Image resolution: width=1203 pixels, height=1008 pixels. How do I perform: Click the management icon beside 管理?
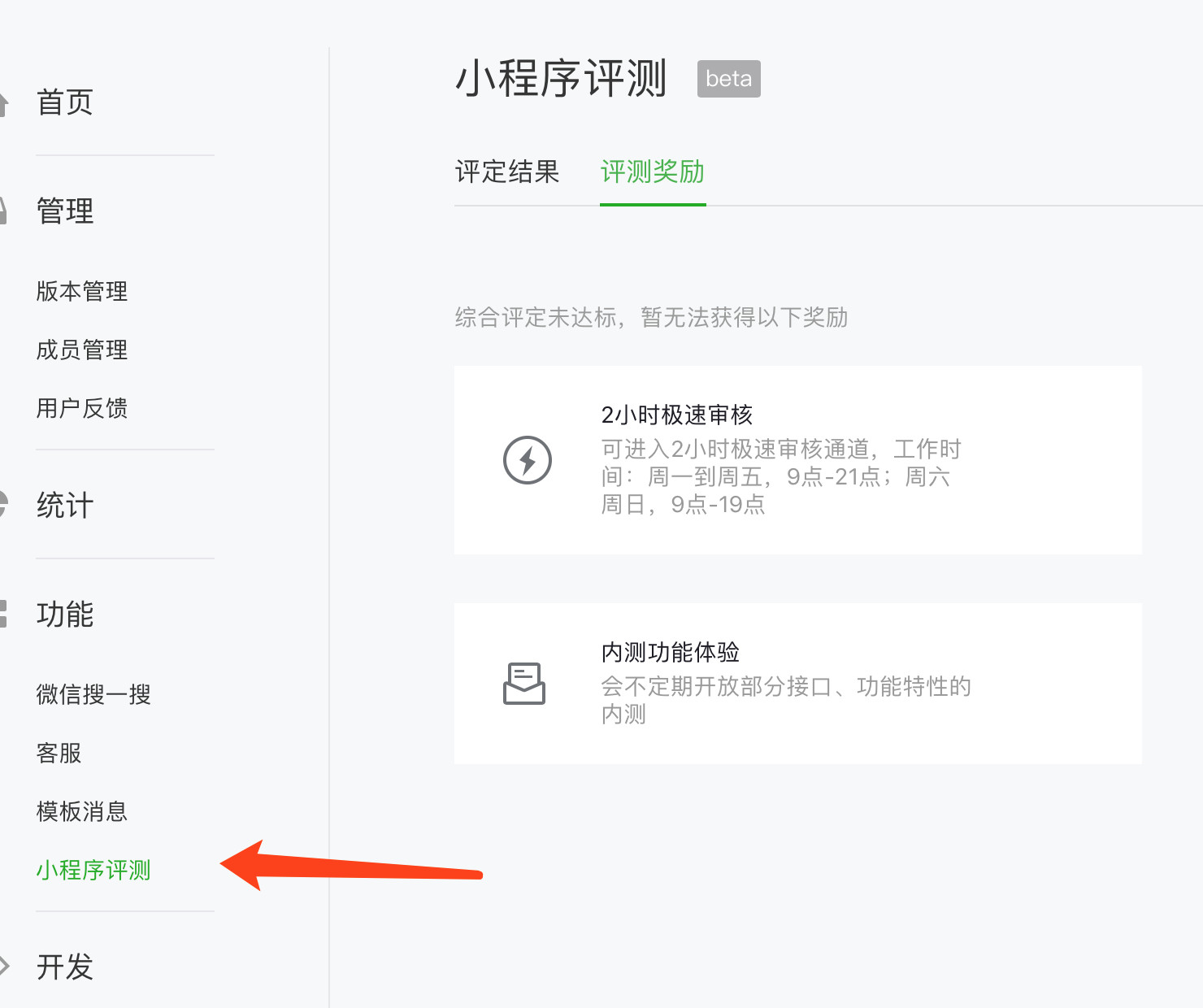pos(3,211)
